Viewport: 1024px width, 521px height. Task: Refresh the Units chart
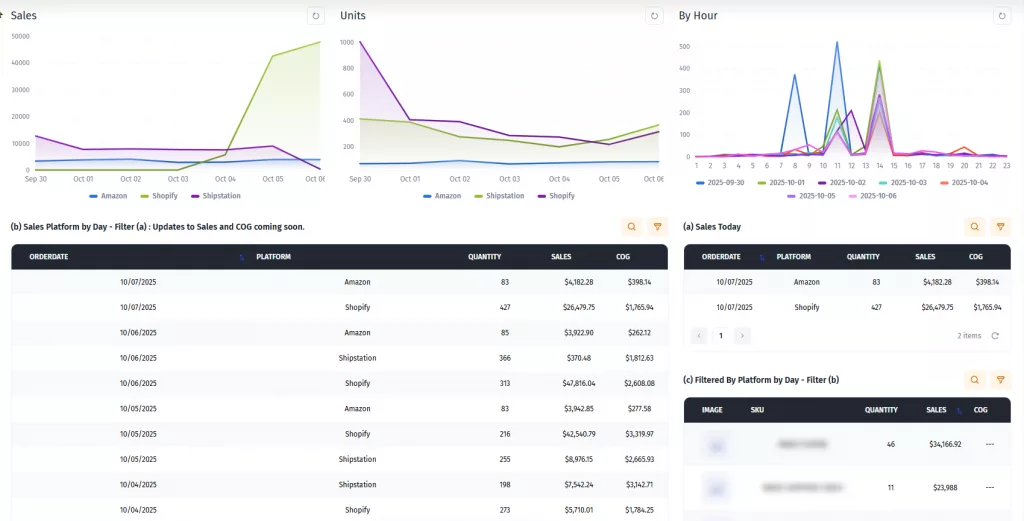654,16
